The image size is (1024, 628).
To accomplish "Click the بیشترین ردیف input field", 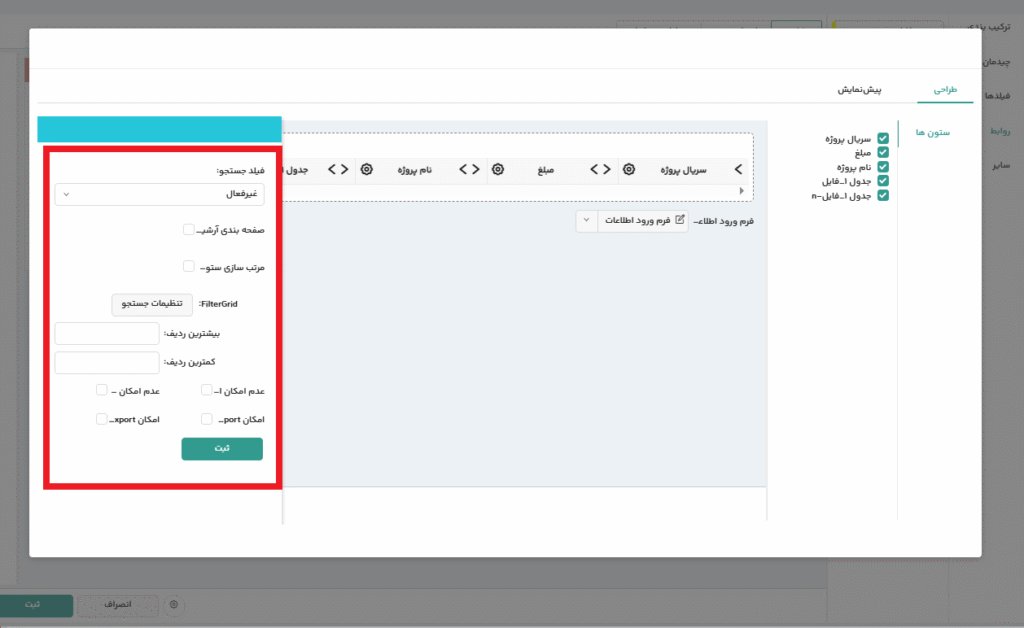I will coord(107,333).
